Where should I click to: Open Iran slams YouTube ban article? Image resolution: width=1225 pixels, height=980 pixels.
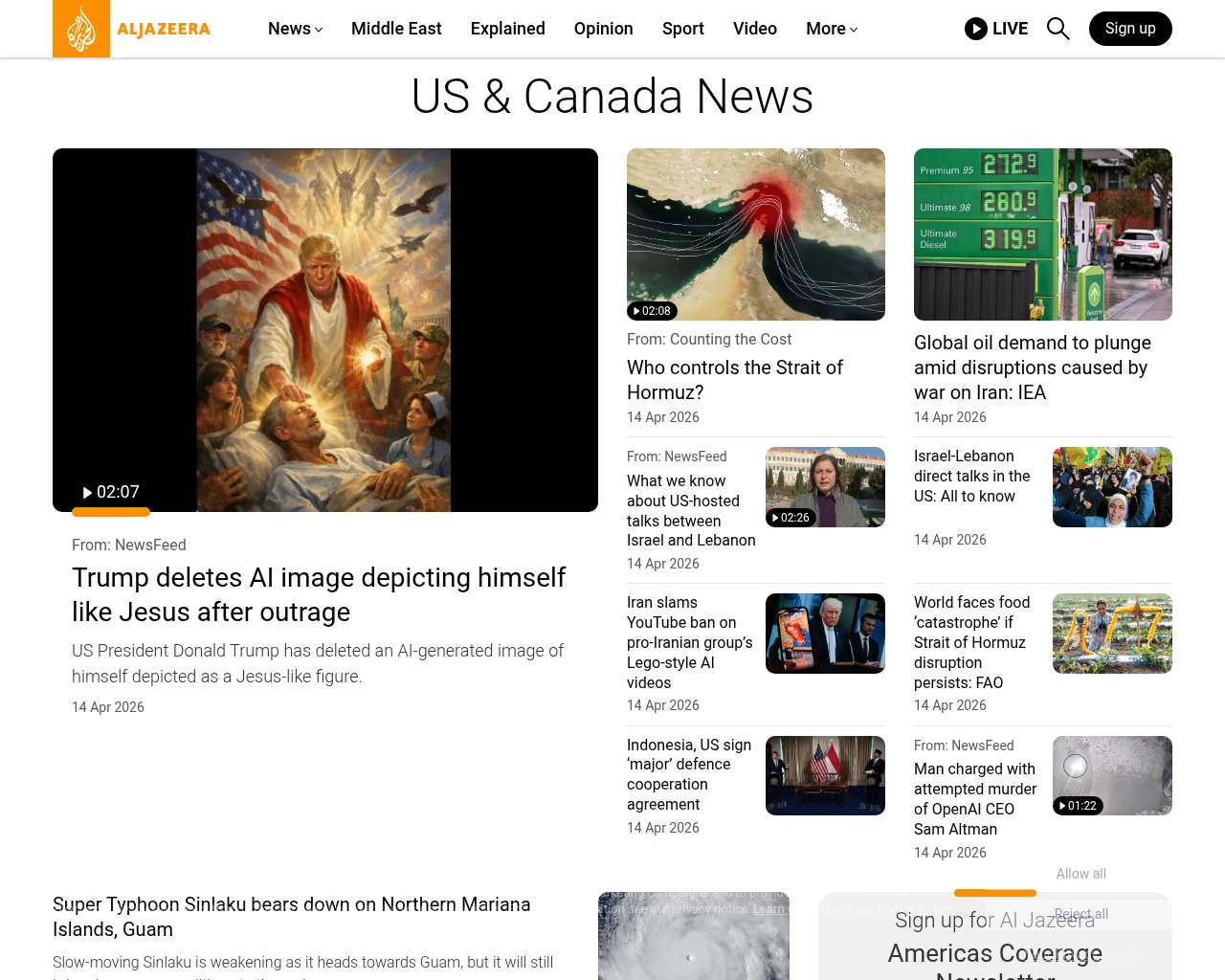690,642
